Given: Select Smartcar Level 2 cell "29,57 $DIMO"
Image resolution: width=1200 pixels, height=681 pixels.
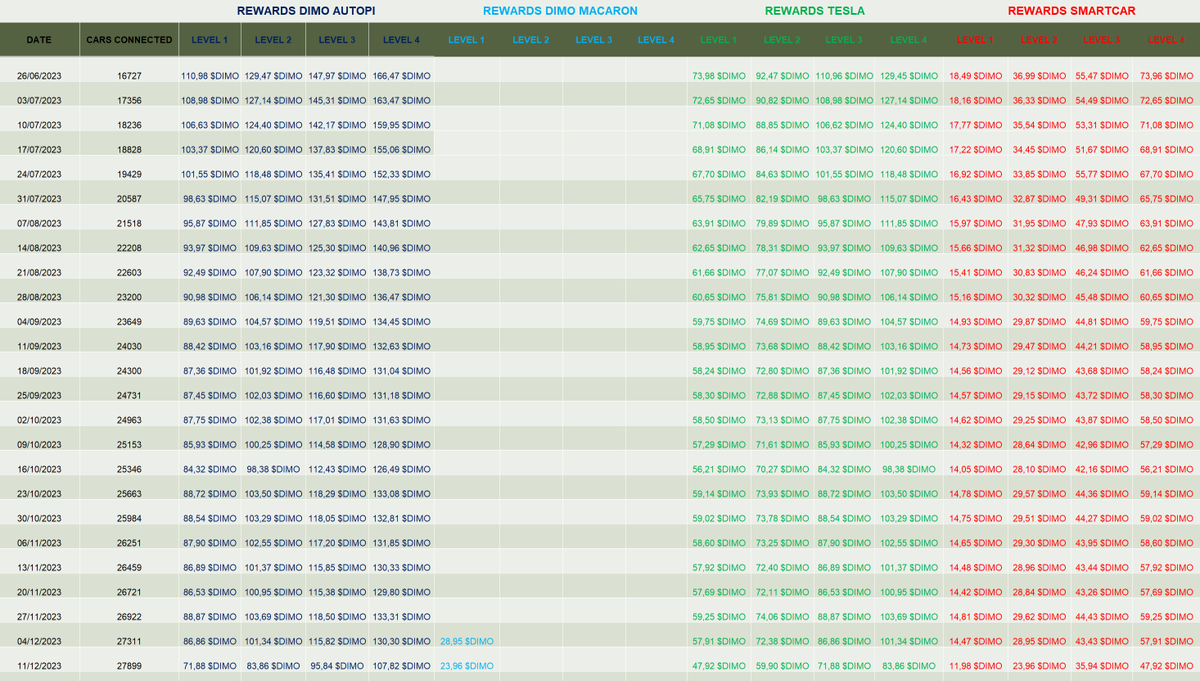Looking at the screenshot, I should coord(1039,494).
